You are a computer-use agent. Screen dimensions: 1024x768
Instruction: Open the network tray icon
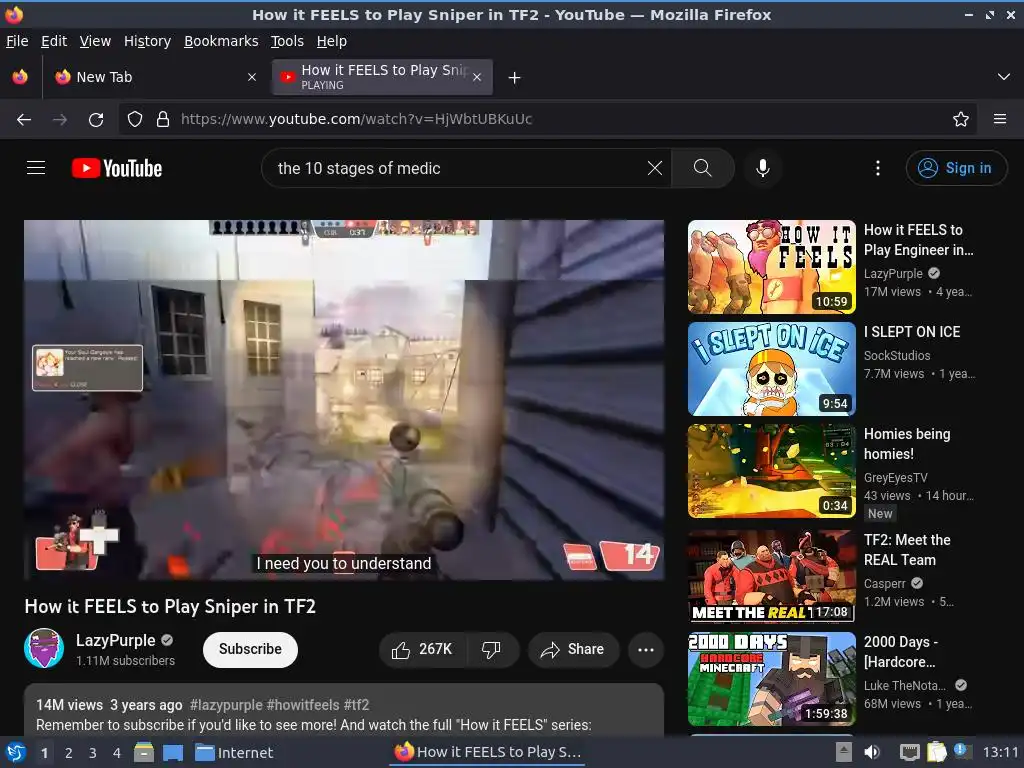(x=909, y=752)
